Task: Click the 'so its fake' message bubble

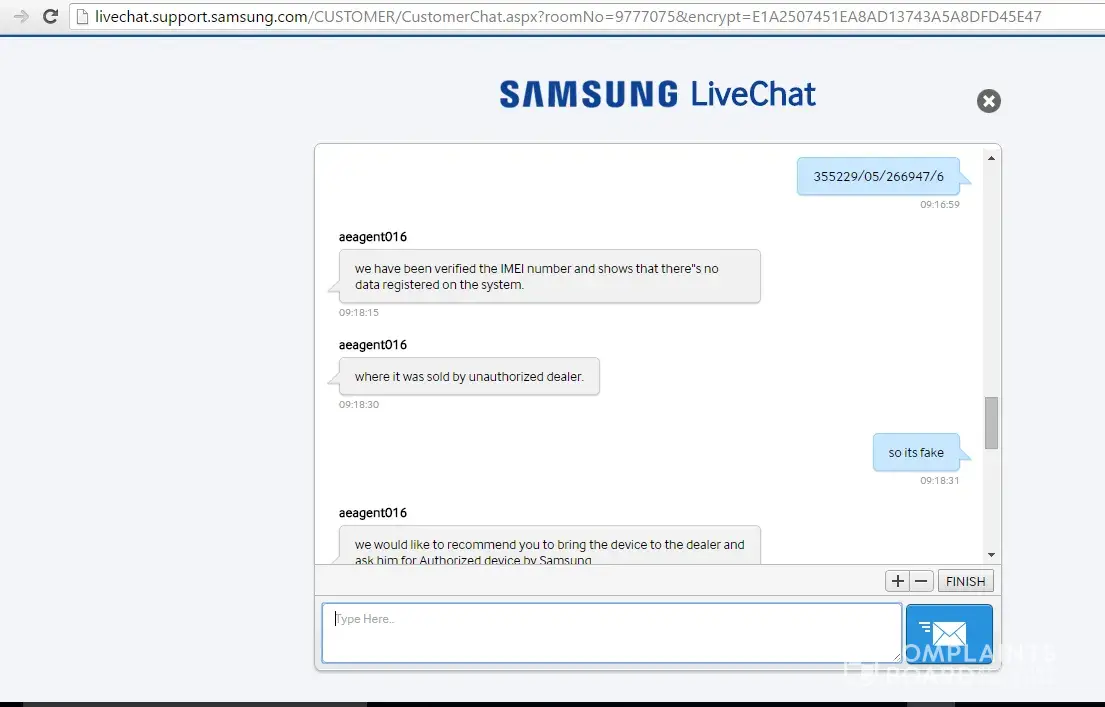Action: click(x=916, y=453)
